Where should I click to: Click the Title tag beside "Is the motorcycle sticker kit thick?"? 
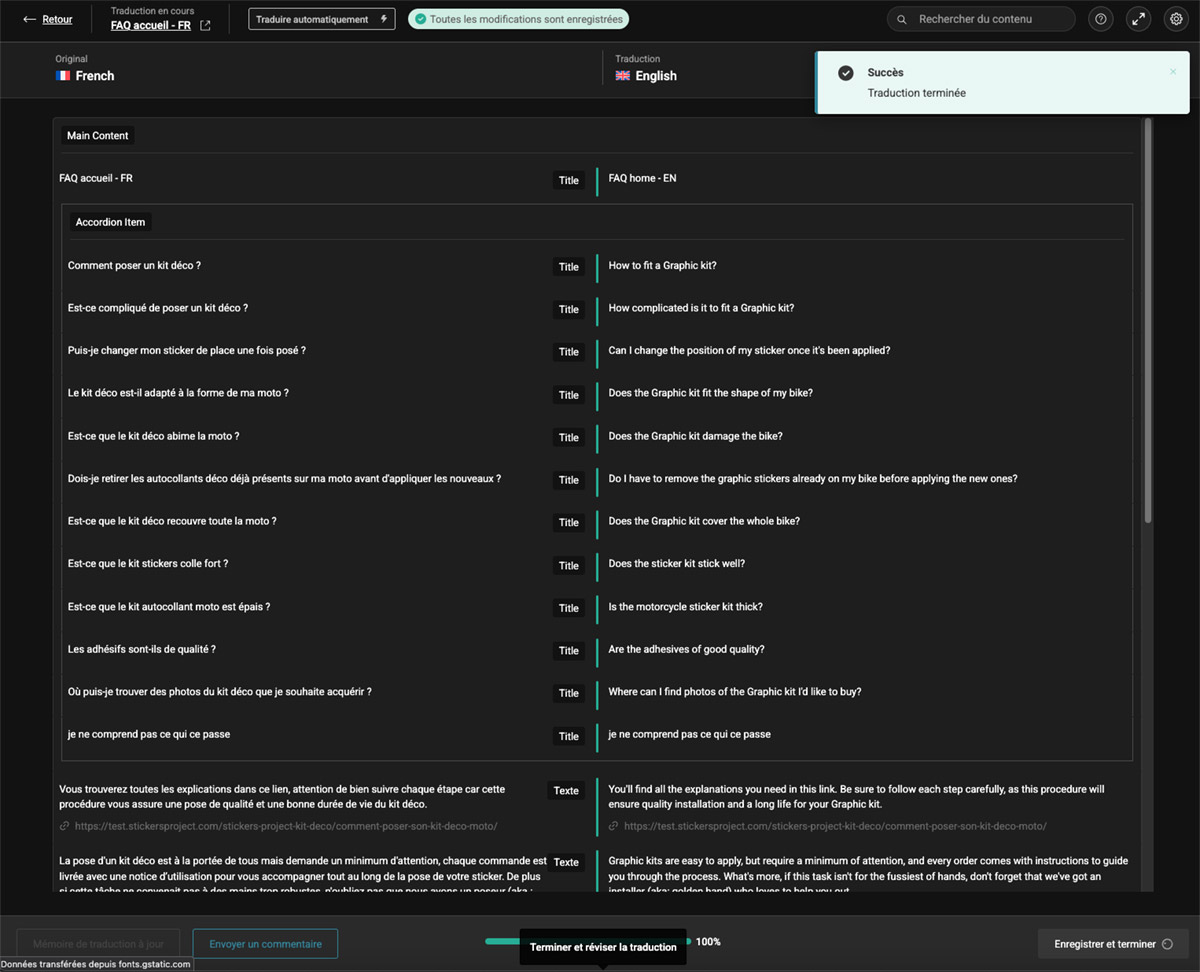(x=569, y=608)
